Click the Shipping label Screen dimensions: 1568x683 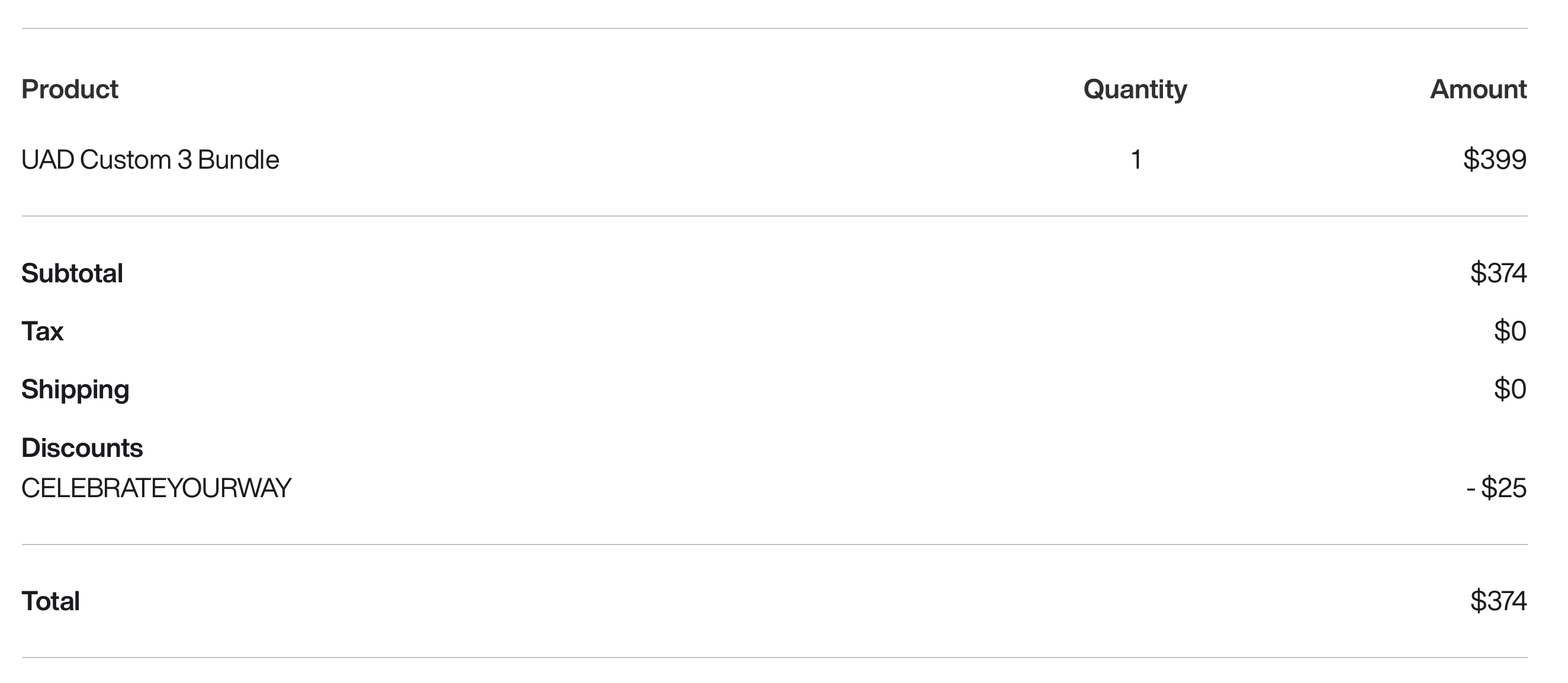[75, 389]
